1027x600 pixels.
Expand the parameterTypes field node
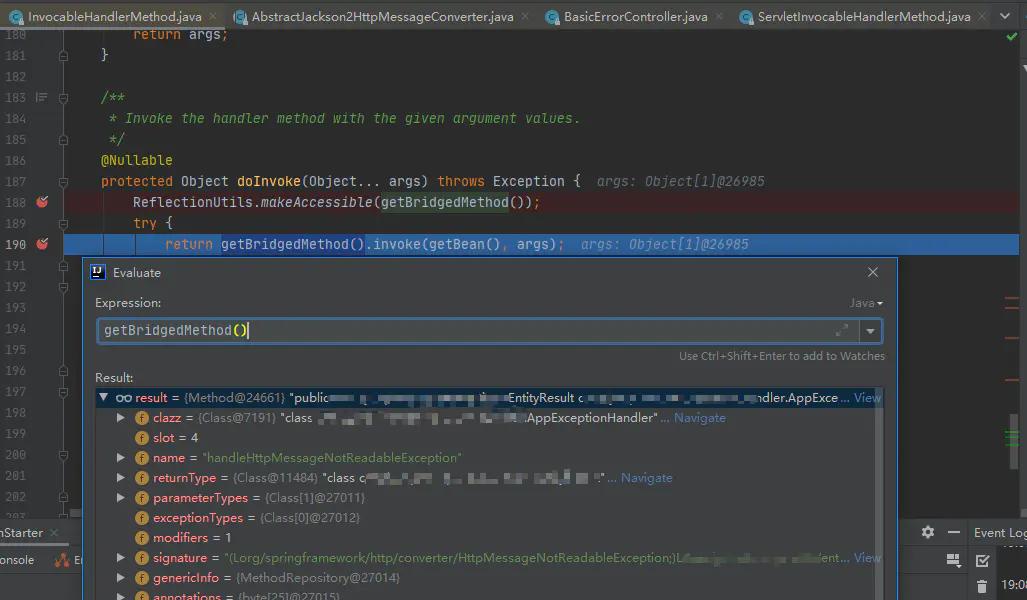(x=121, y=498)
